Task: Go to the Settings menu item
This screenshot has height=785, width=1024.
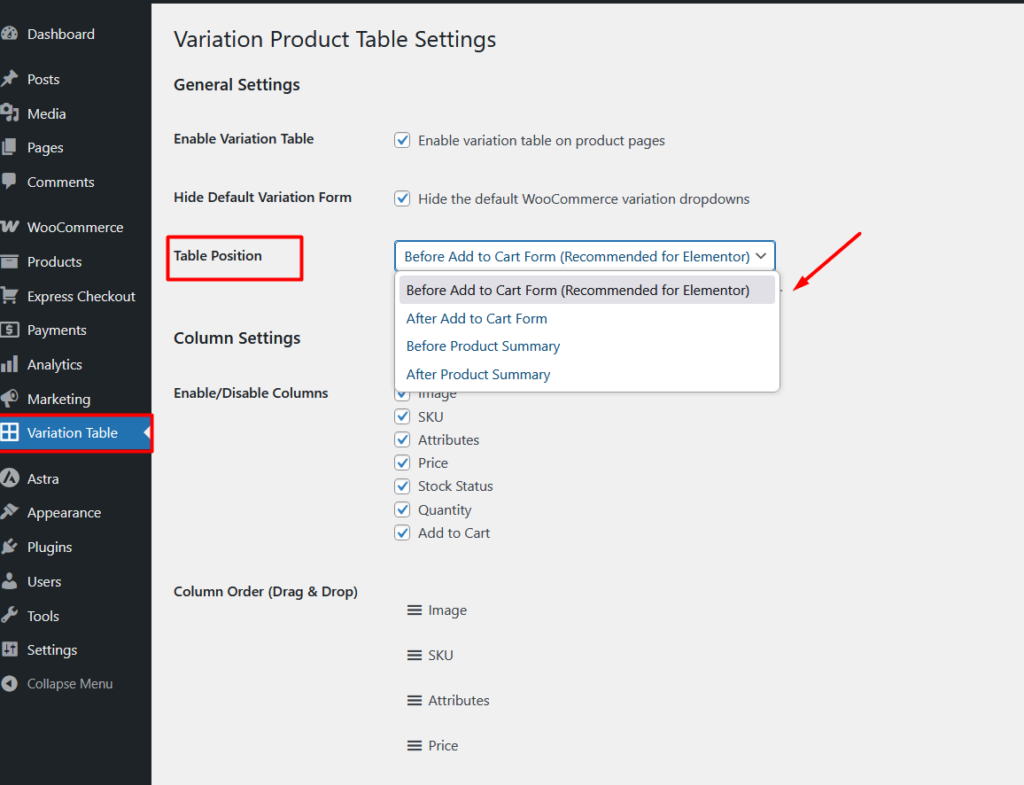Action: [52, 650]
